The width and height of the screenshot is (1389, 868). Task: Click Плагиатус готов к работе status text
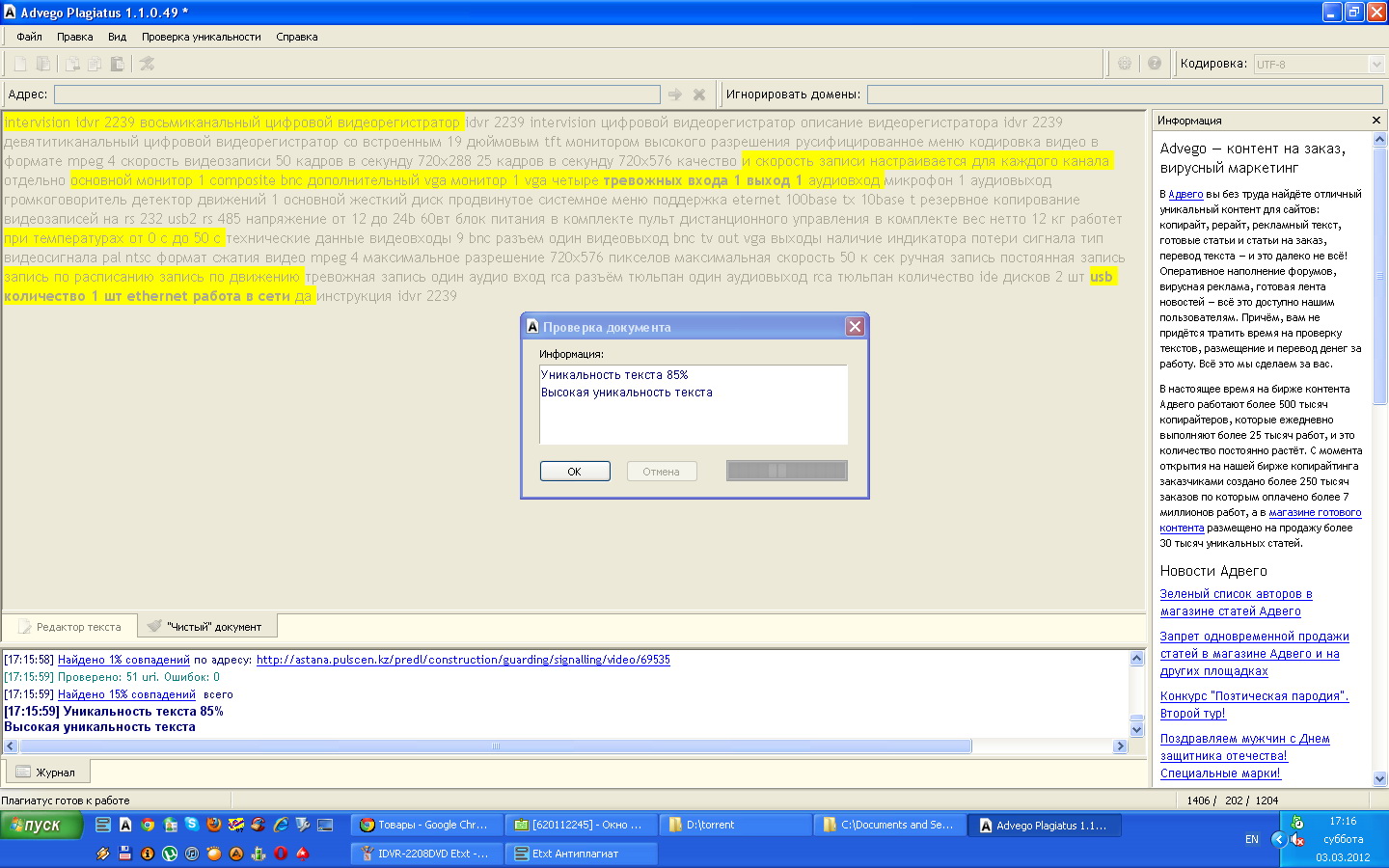pos(66,800)
